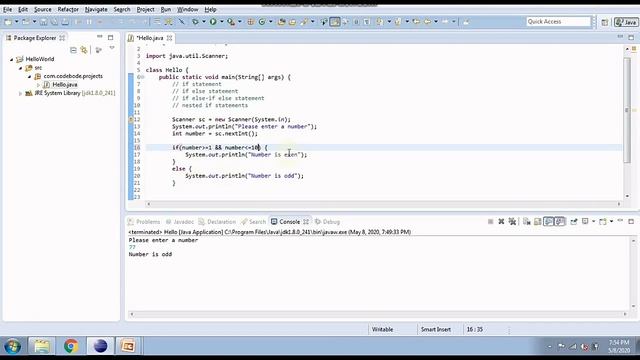This screenshot has width=640, height=360.
Task: Open the File menu
Action: (x=7, y=9)
